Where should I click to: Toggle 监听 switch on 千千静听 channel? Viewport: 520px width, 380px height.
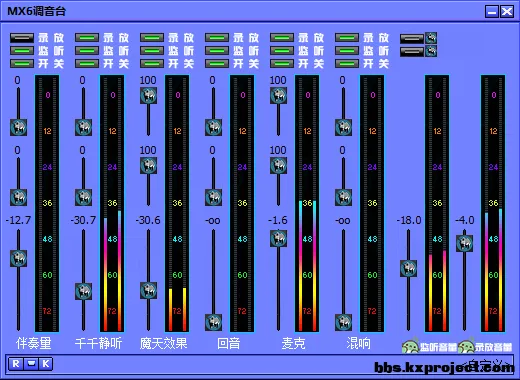(87, 51)
